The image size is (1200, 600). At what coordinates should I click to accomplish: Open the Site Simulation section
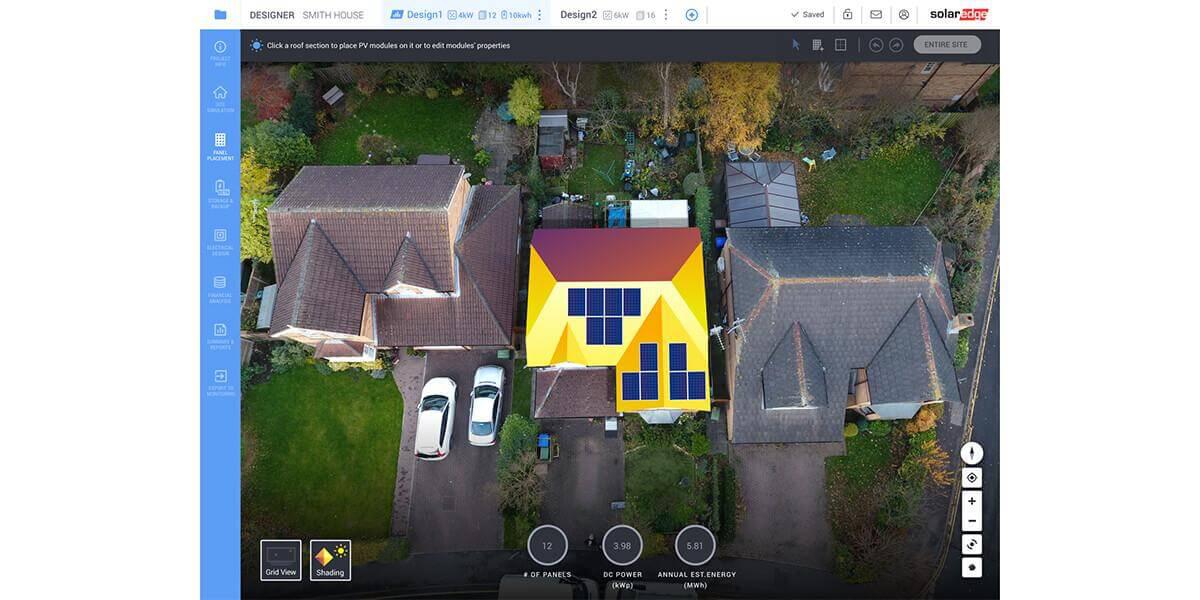pos(220,97)
